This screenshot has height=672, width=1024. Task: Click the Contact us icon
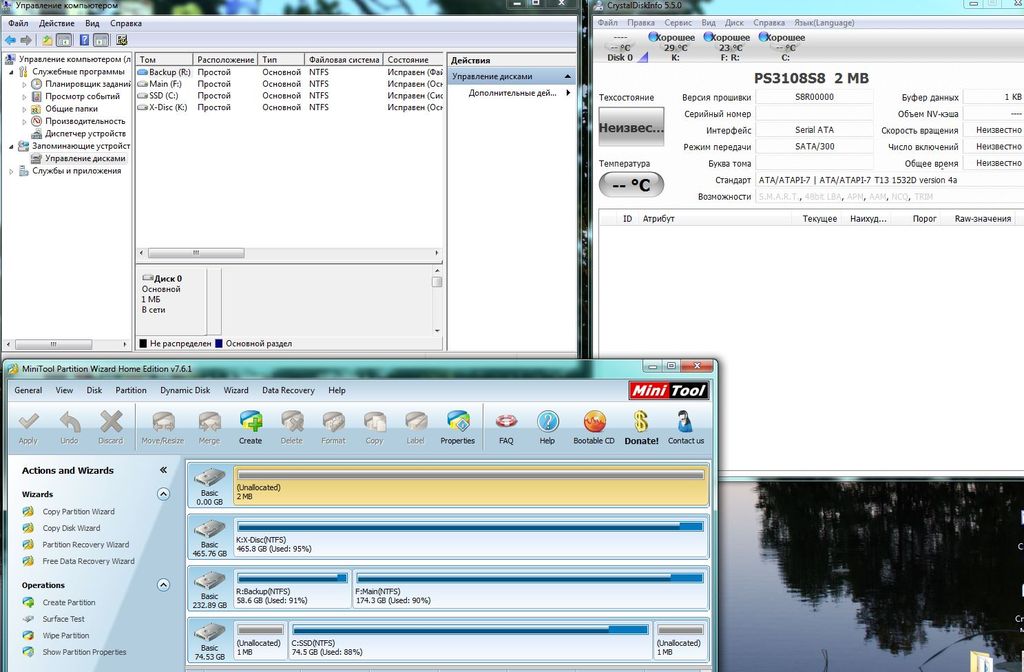(685, 423)
